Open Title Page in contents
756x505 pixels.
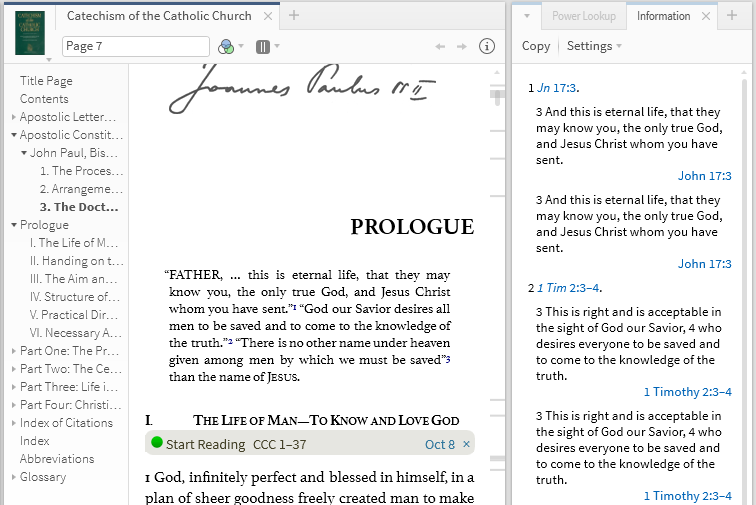click(x=46, y=81)
